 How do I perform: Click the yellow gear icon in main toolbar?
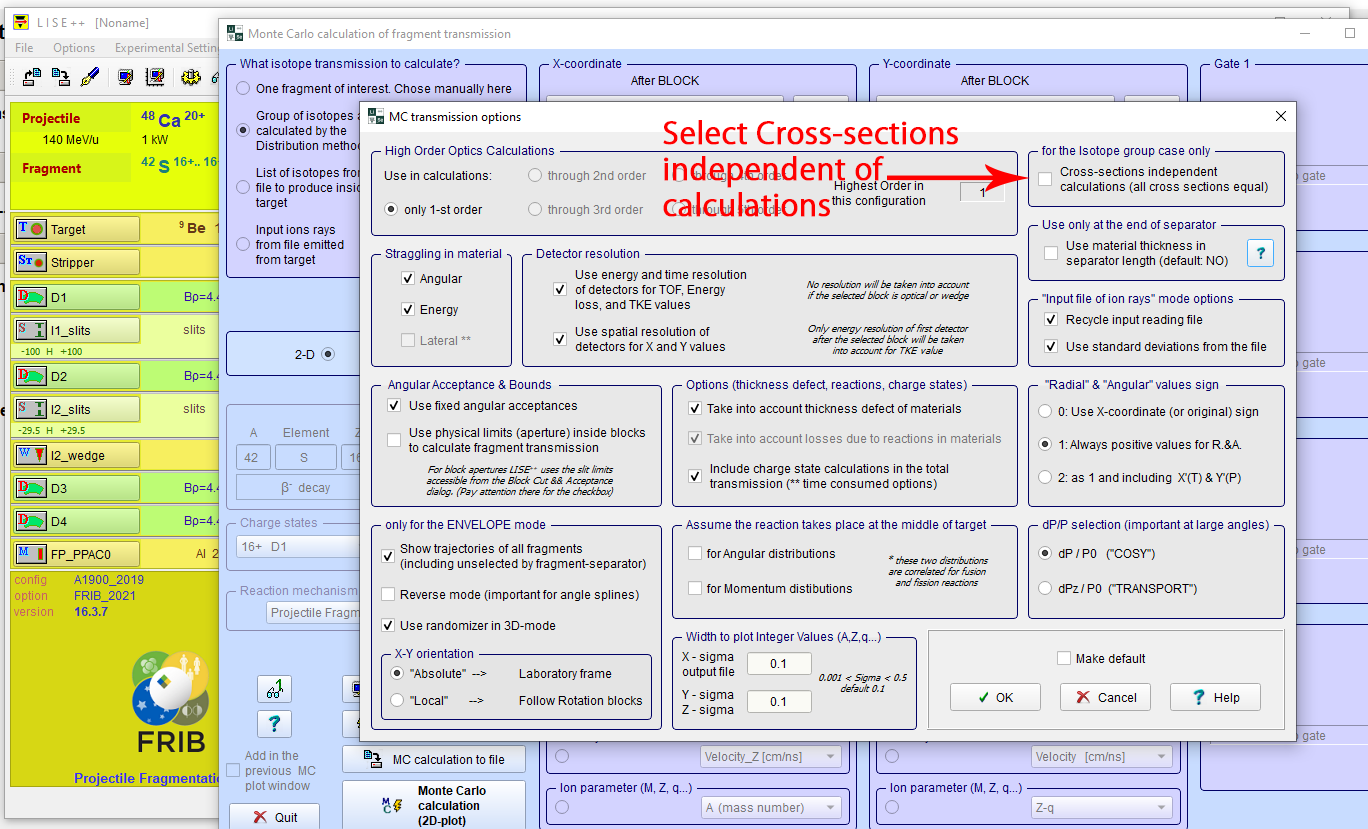[x=190, y=77]
